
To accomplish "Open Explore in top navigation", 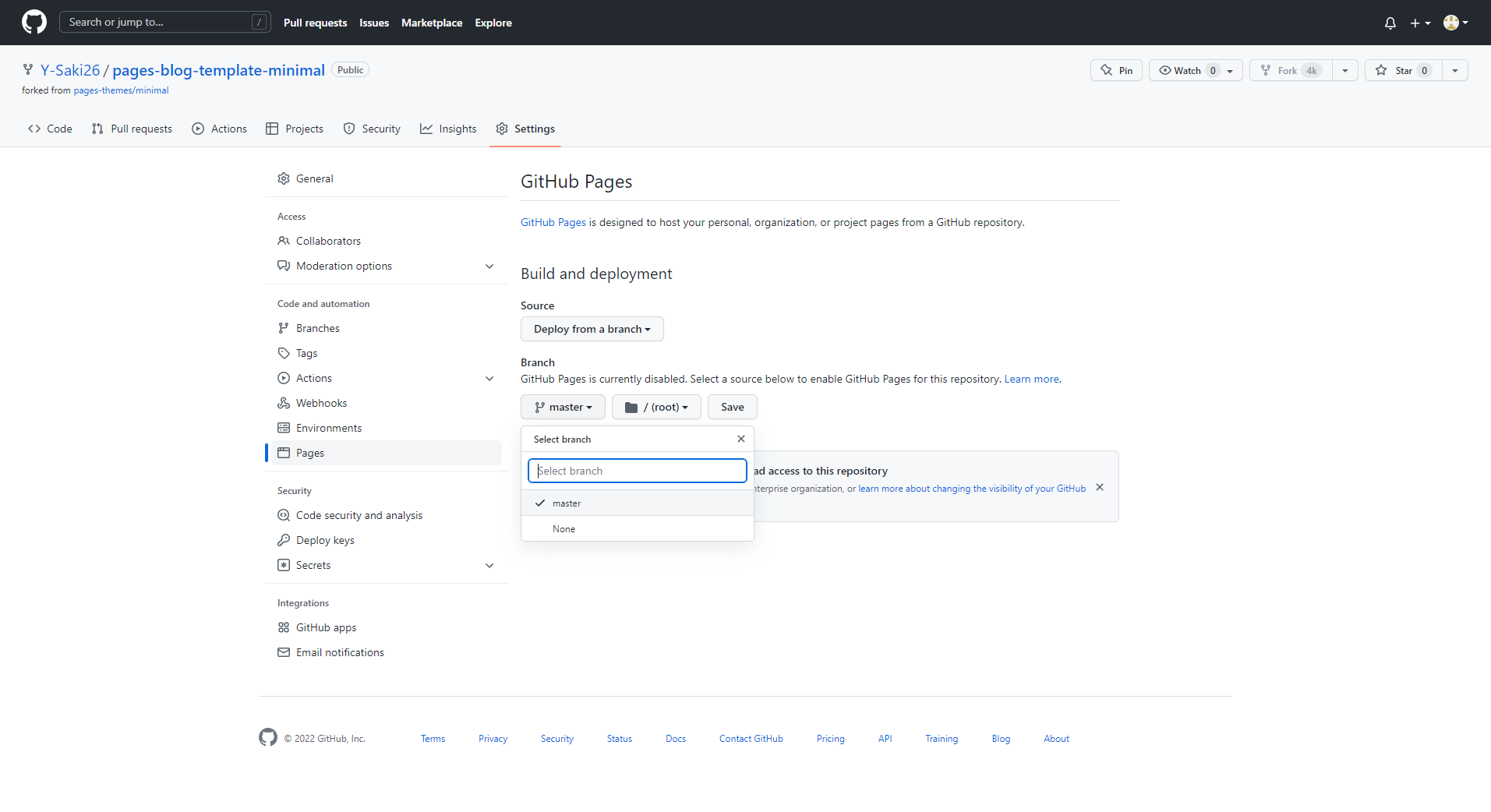I will (493, 23).
